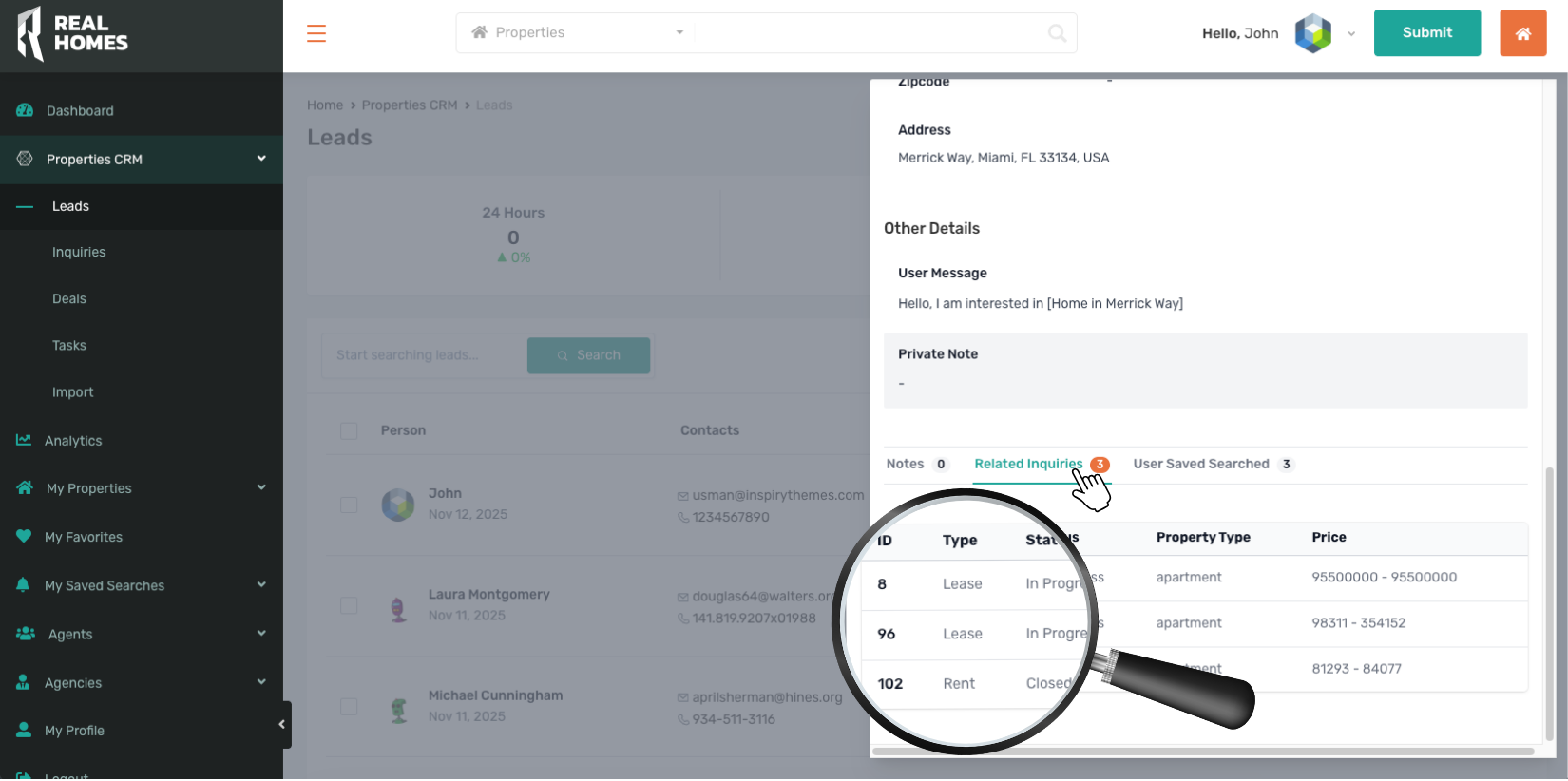Switch to the Notes tab

[x=905, y=464]
